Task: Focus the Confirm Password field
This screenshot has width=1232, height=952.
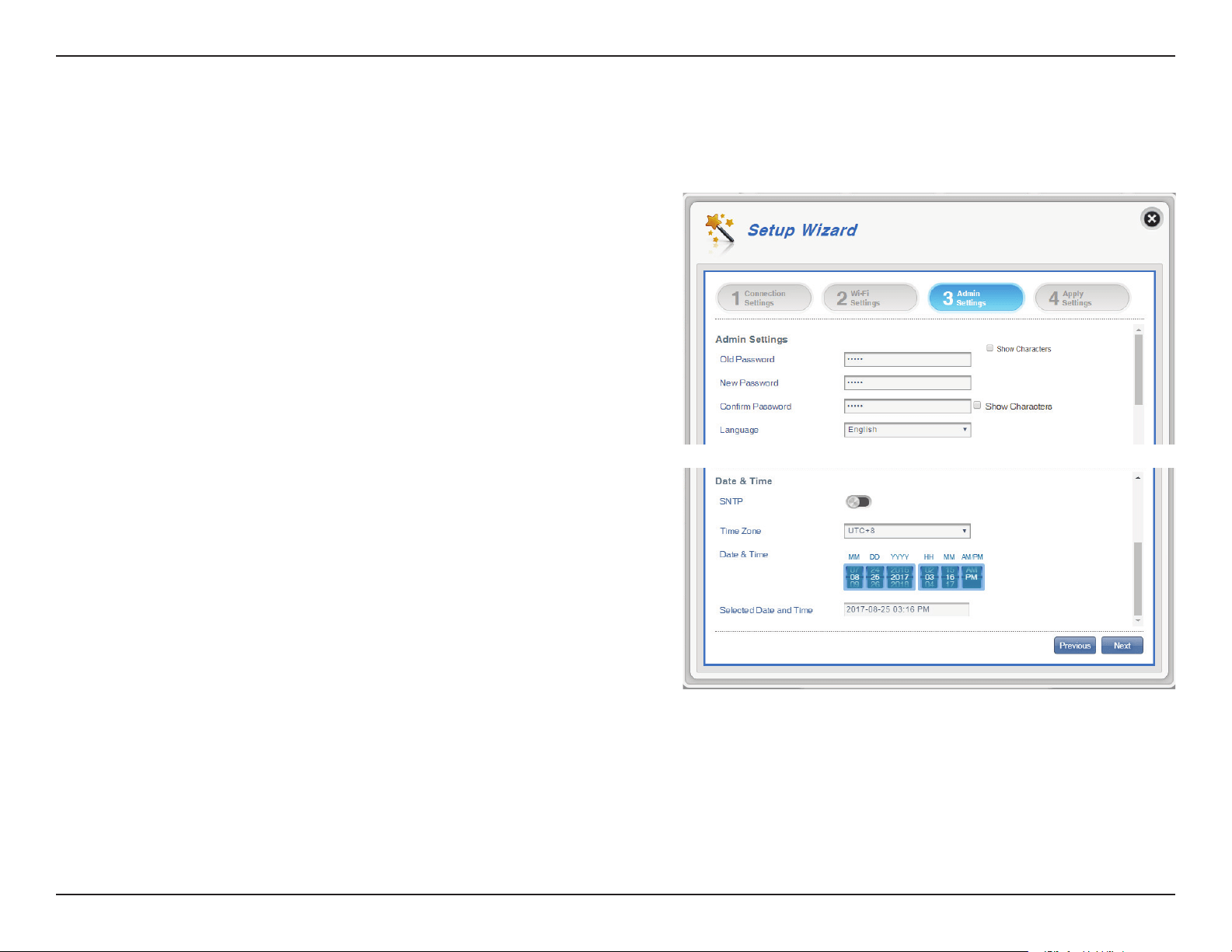Action: click(x=907, y=406)
